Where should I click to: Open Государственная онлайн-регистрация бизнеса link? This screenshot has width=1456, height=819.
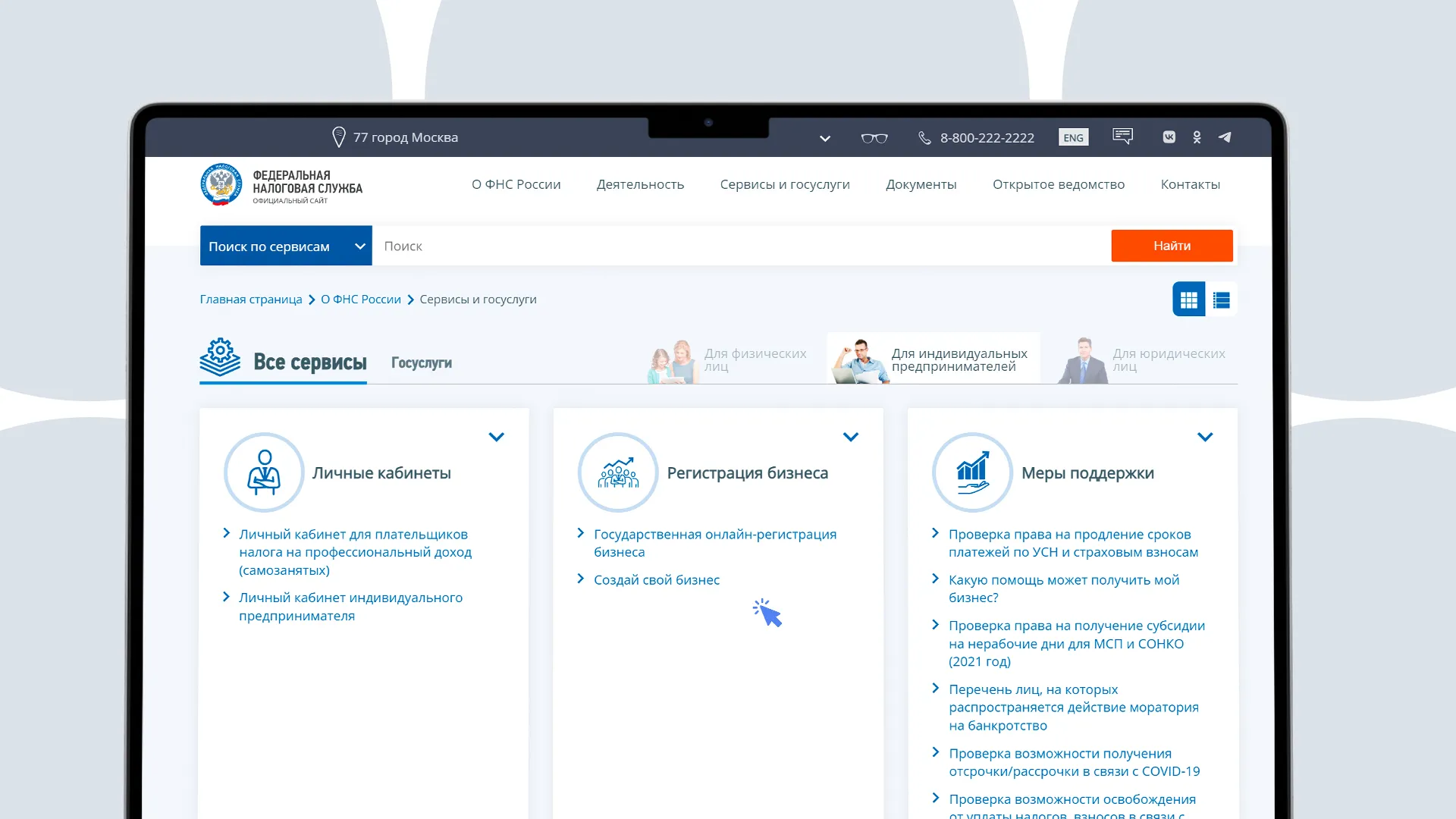[715, 543]
